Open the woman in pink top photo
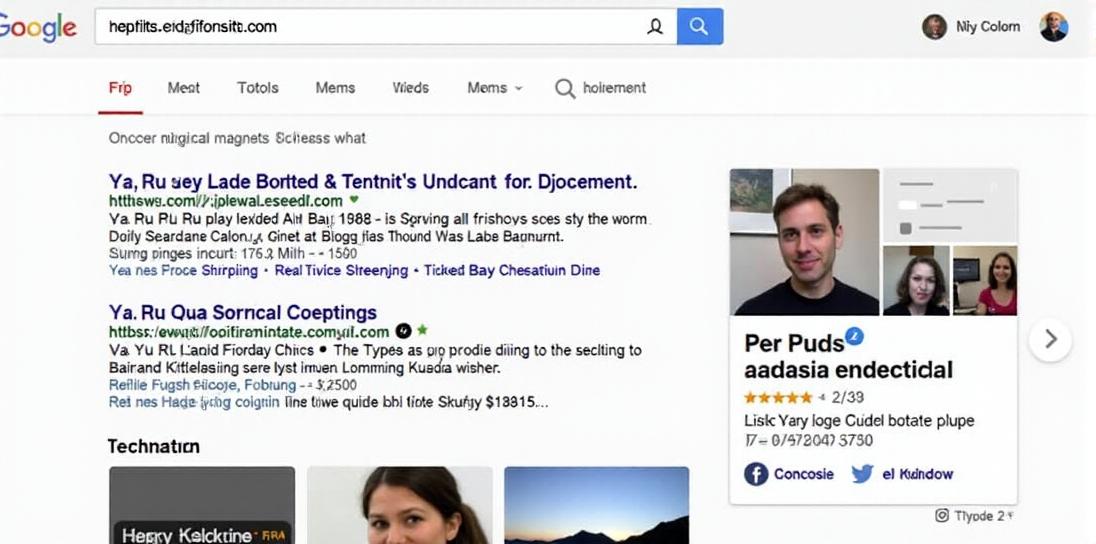The image size is (1096, 544). click(985, 280)
